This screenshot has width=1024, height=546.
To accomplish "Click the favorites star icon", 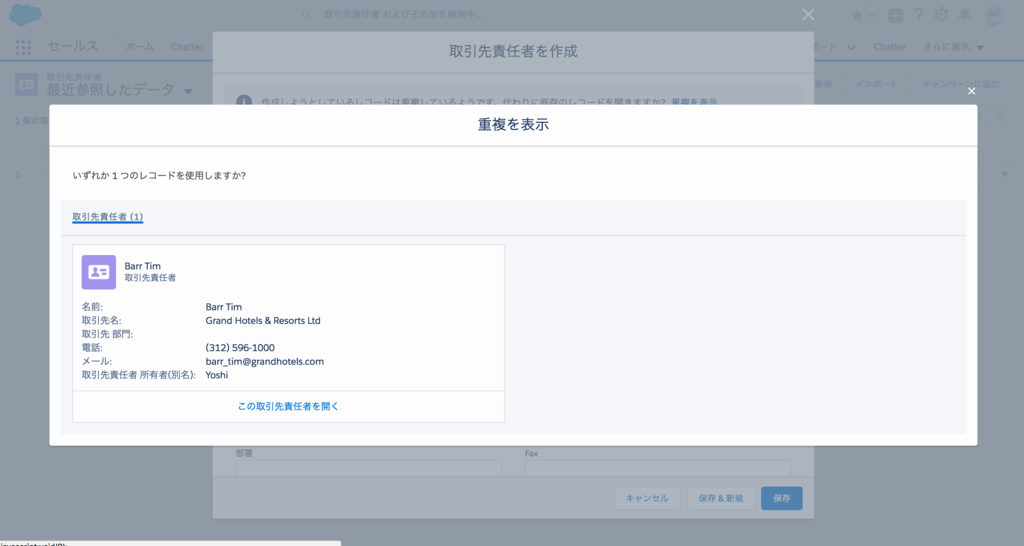I will click(x=857, y=15).
